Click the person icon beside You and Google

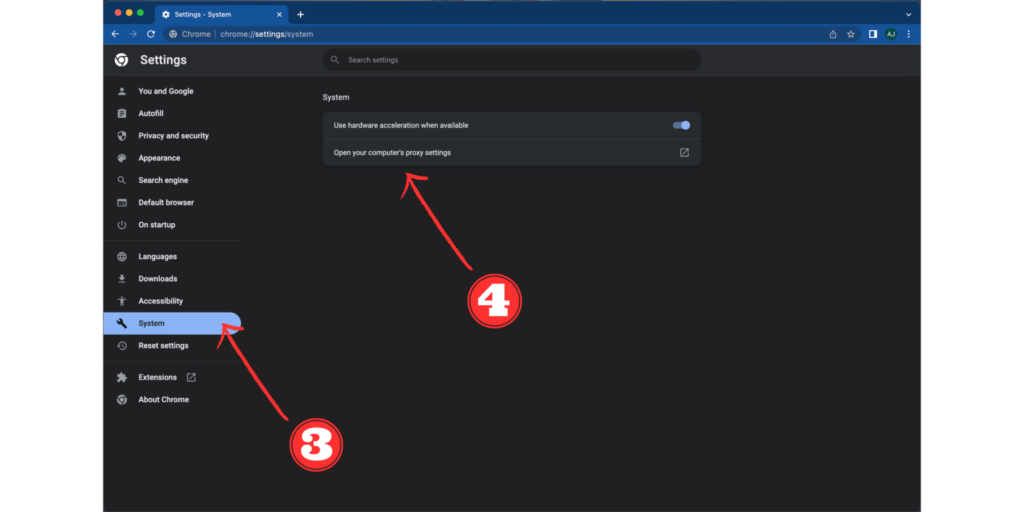click(x=121, y=91)
